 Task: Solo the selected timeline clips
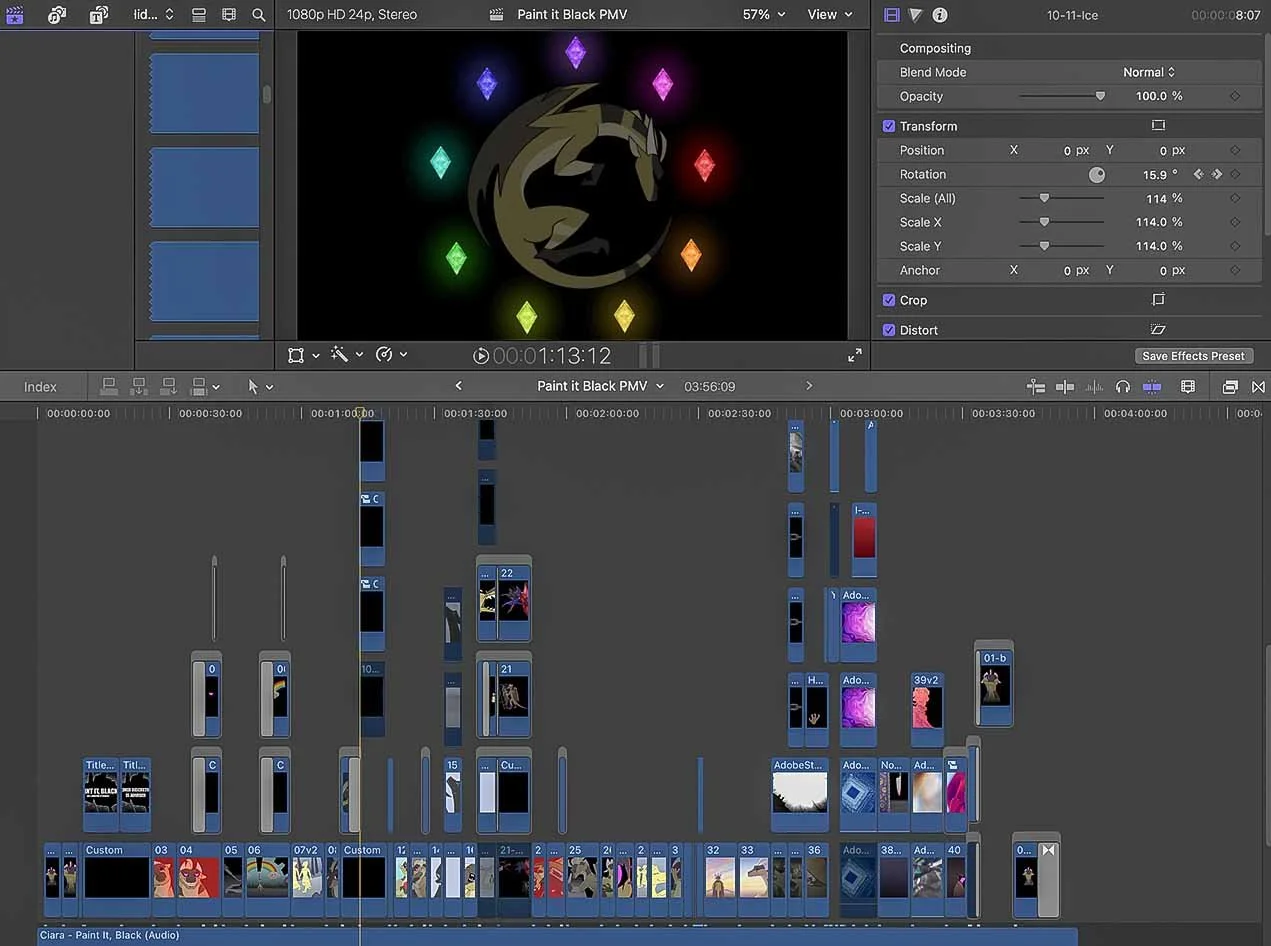click(x=1123, y=386)
